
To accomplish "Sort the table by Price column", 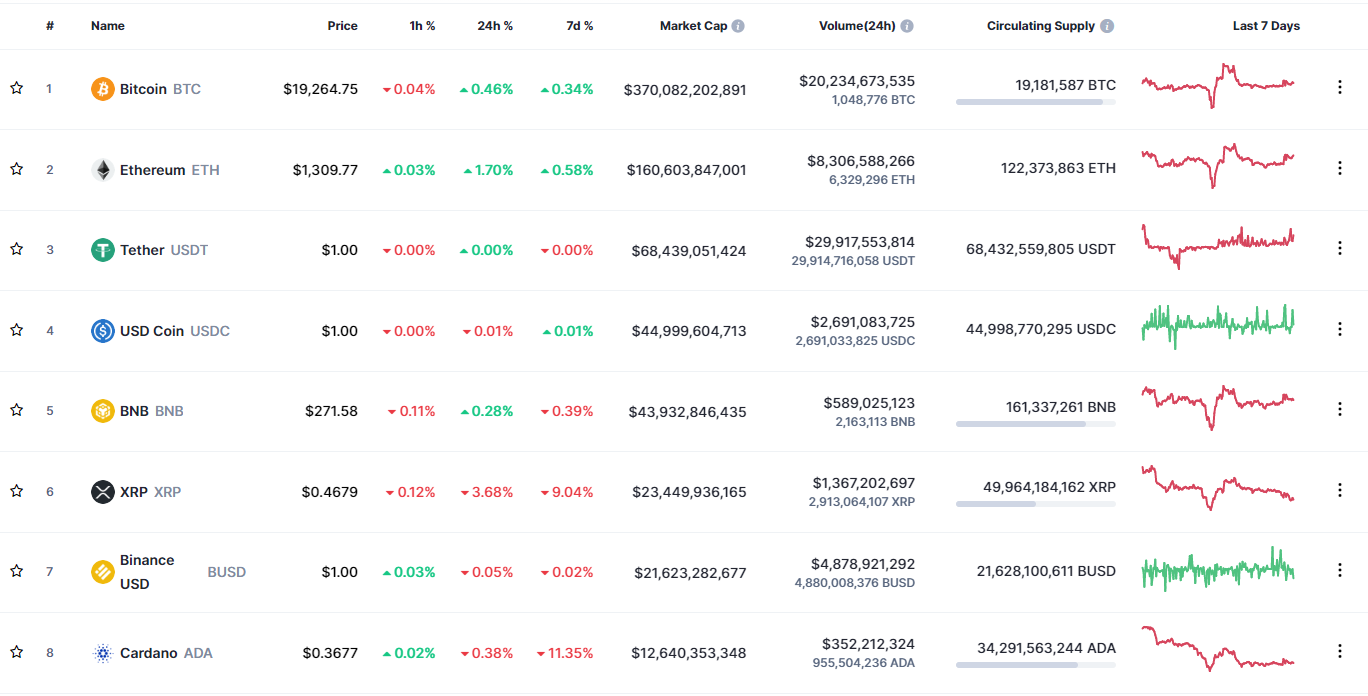I will click(342, 26).
